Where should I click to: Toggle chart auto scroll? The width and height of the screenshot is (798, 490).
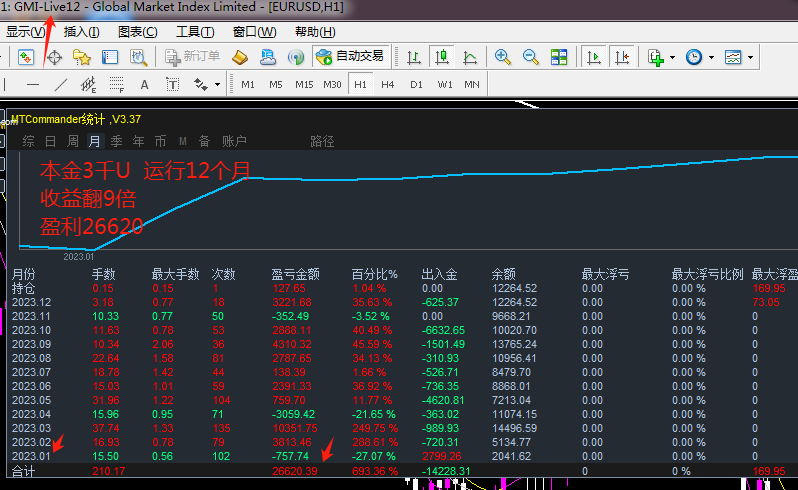click(594, 57)
